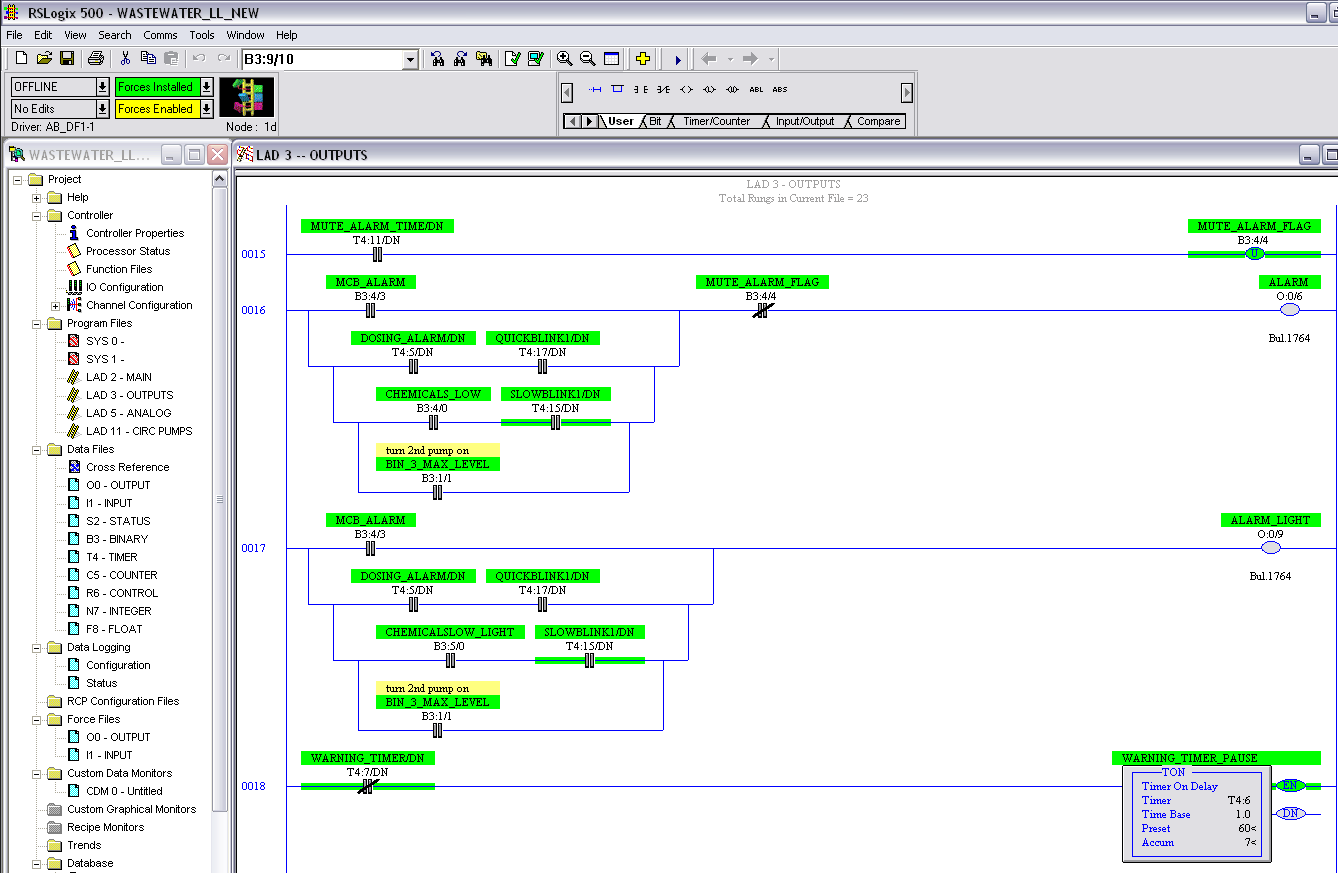Image resolution: width=1338 pixels, height=873 pixels.
Task: Insert output energize OTE coil icon
Action: [x=686, y=90]
